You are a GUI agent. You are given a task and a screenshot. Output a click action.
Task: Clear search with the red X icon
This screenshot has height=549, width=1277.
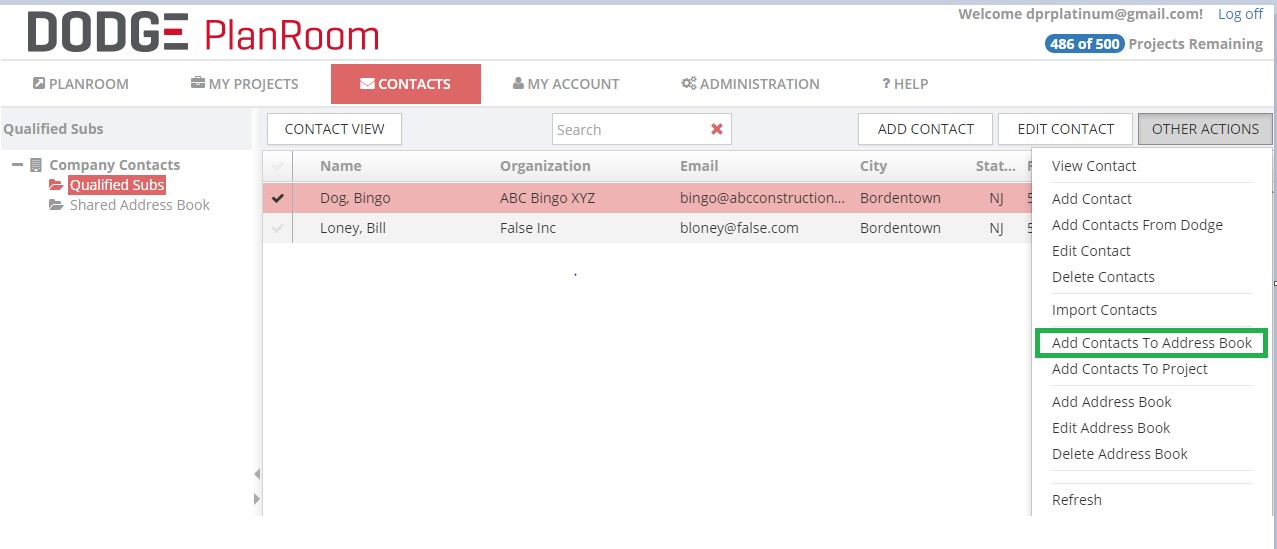click(x=716, y=129)
